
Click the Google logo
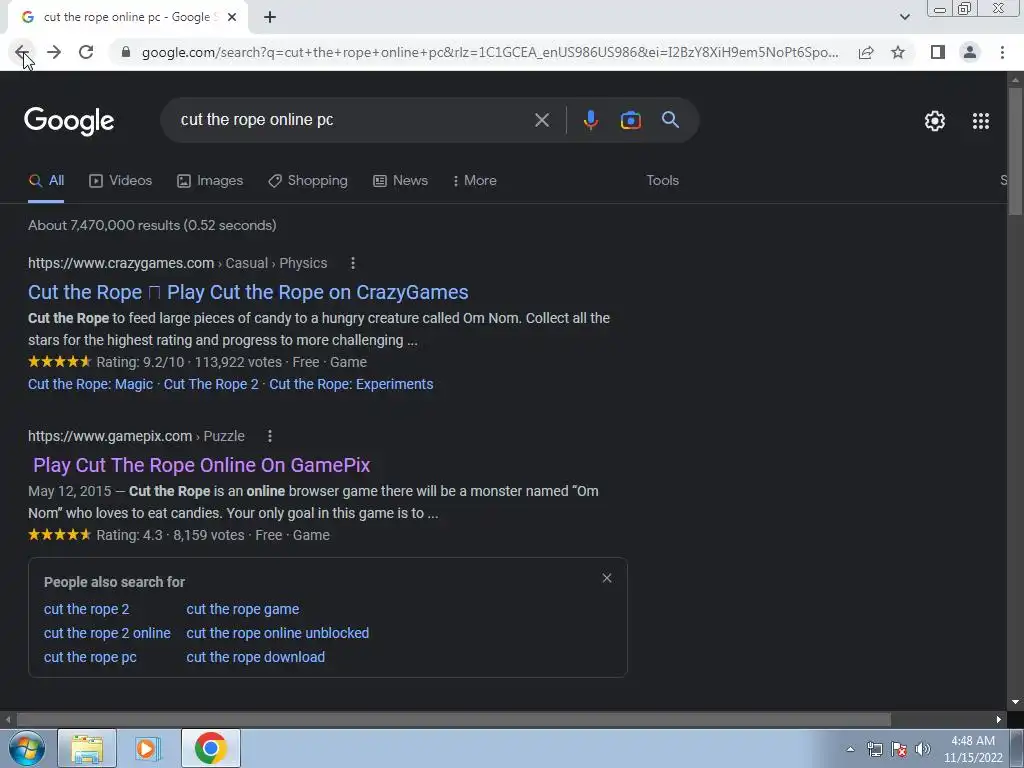pyautogui.click(x=69, y=121)
